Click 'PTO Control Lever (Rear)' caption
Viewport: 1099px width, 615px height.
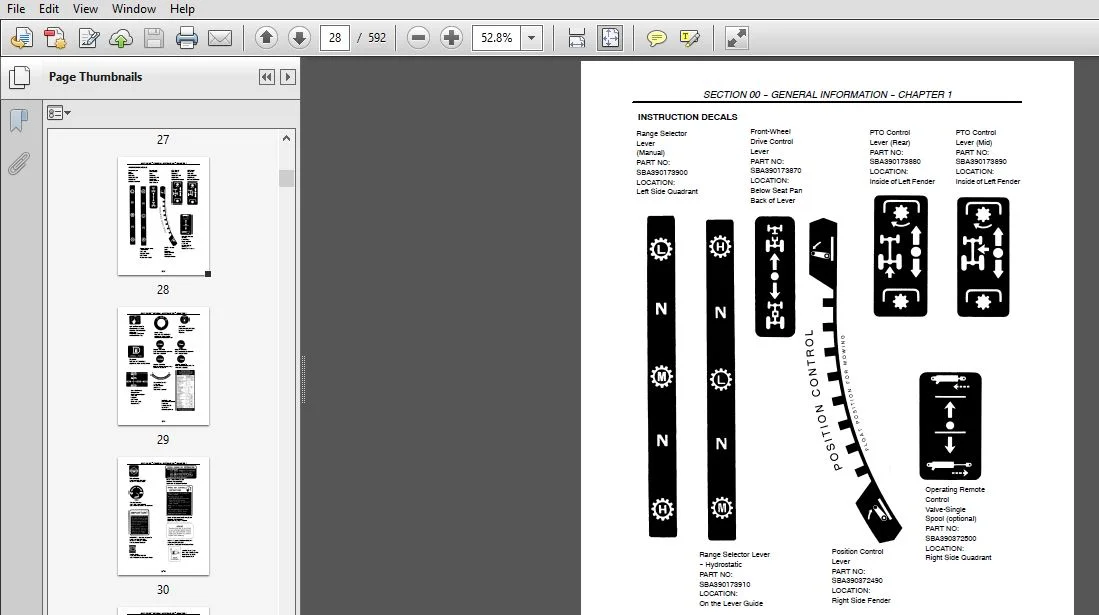tap(890, 137)
